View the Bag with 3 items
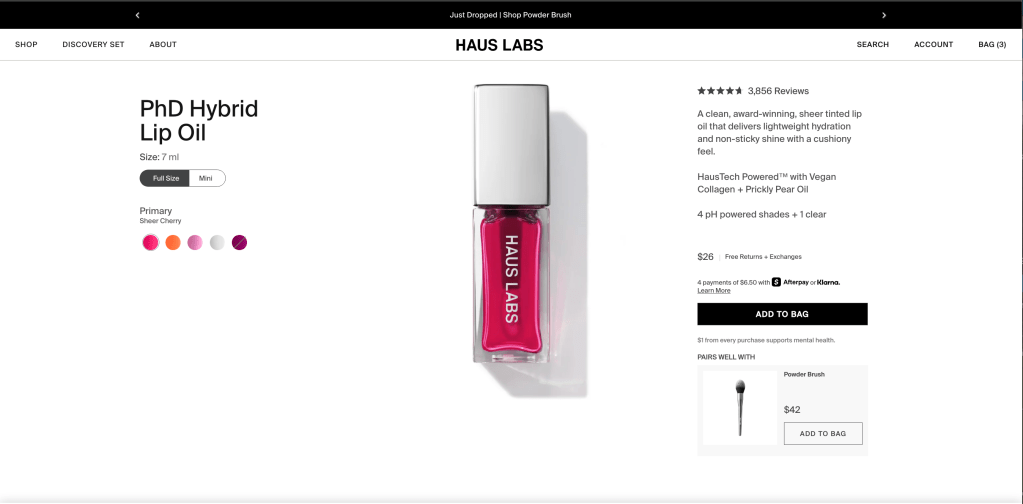The height and width of the screenshot is (504, 1023). 992,44
